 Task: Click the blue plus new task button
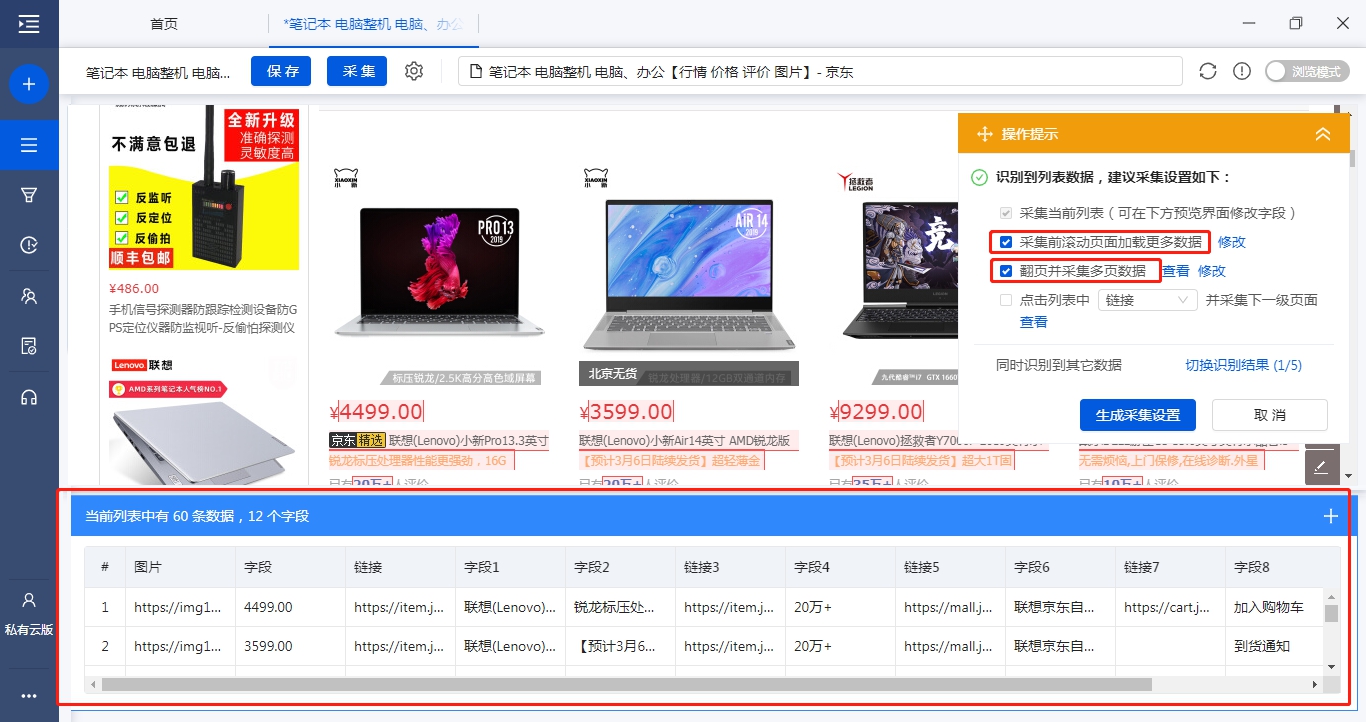tap(29, 84)
